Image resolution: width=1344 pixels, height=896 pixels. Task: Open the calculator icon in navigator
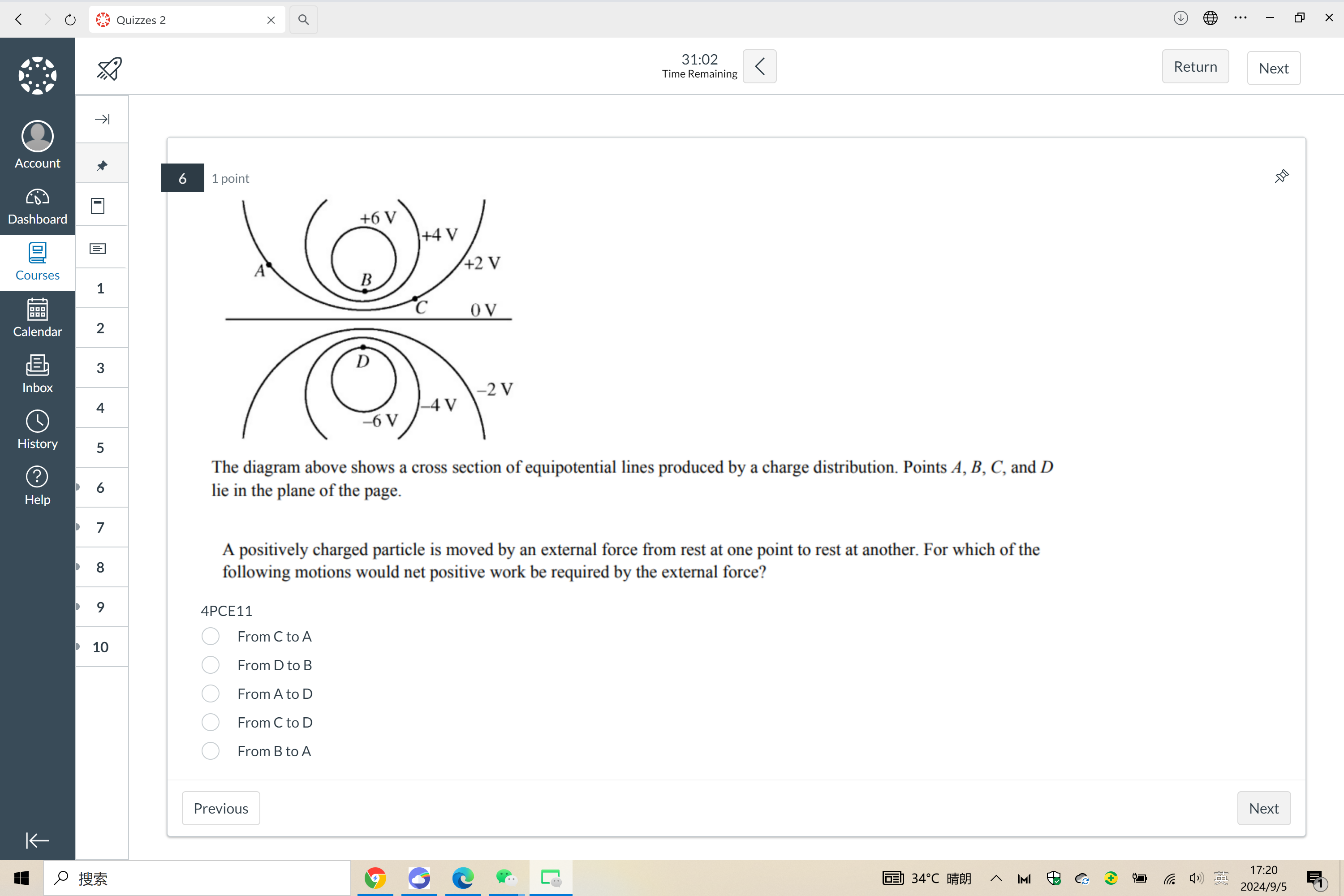(x=98, y=206)
